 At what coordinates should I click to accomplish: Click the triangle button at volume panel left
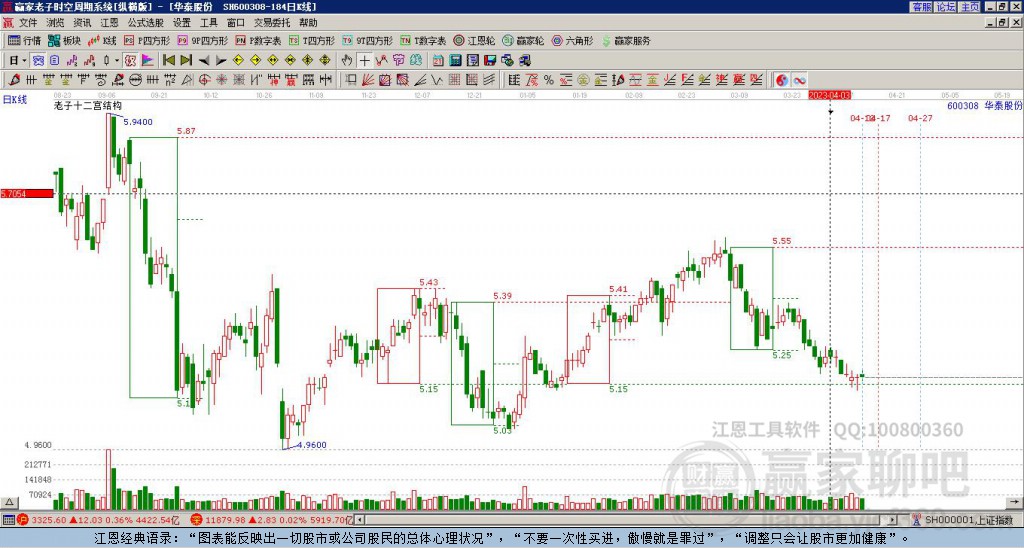tap(8, 503)
